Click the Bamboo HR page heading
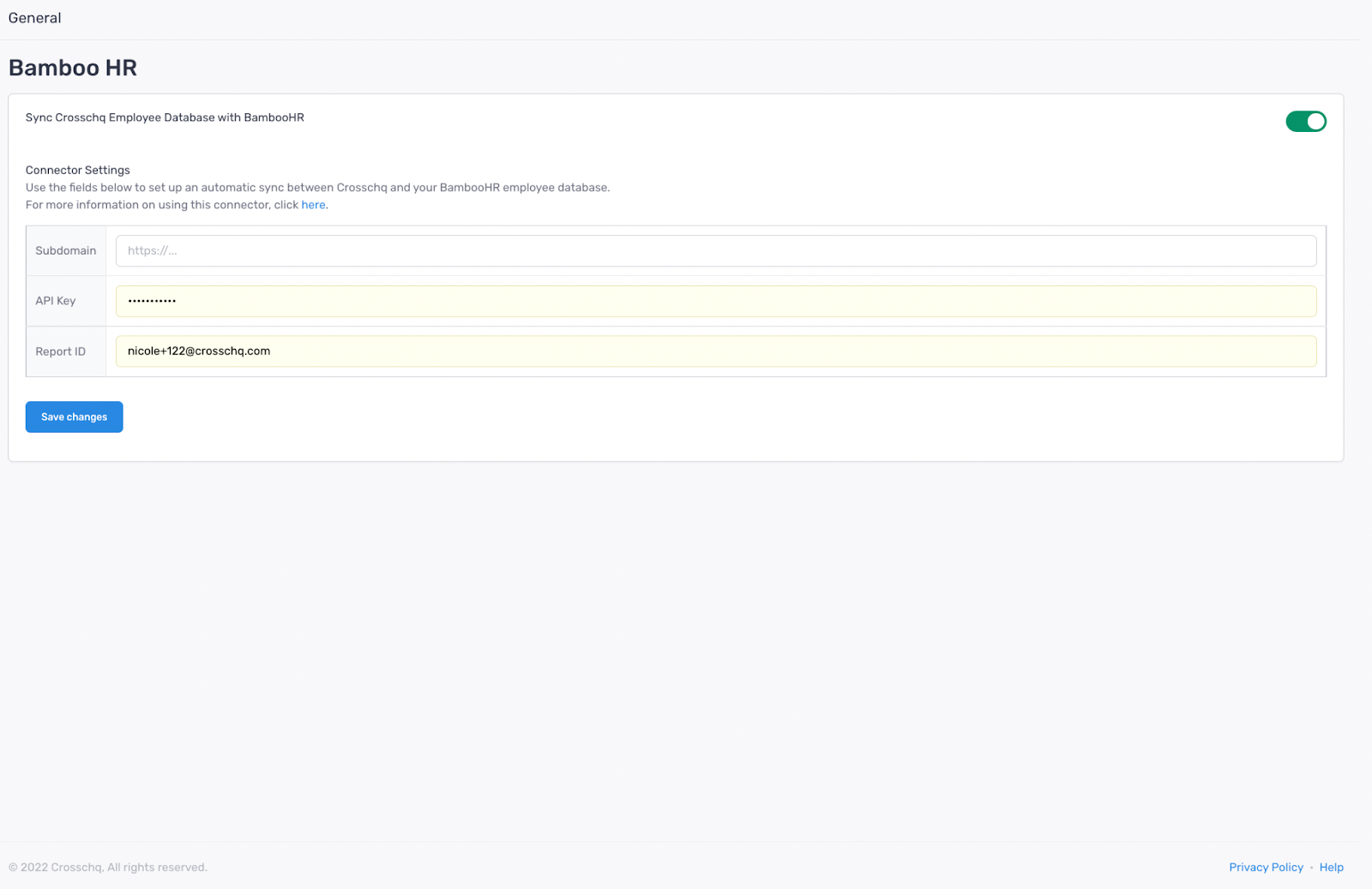This screenshot has width=1372, height=889. point(73,68)
